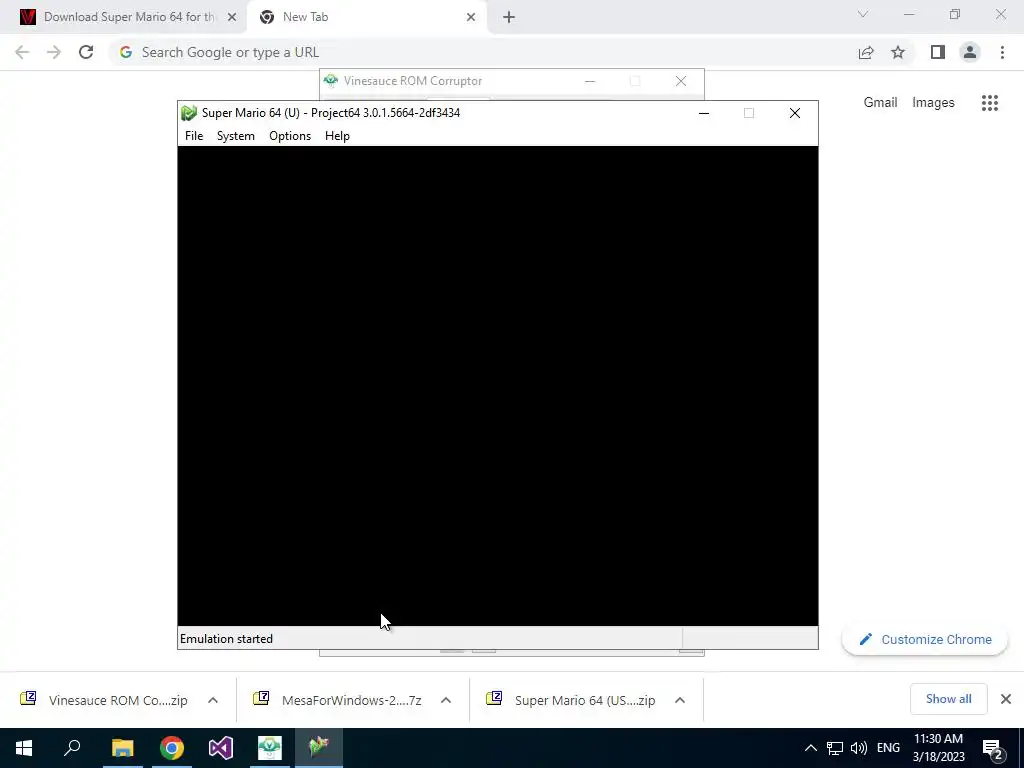Image resolution: width=1024 pixels, height=768 pixels.
Task: Click the Chrome forward arrow
Action: pos(54,52)
